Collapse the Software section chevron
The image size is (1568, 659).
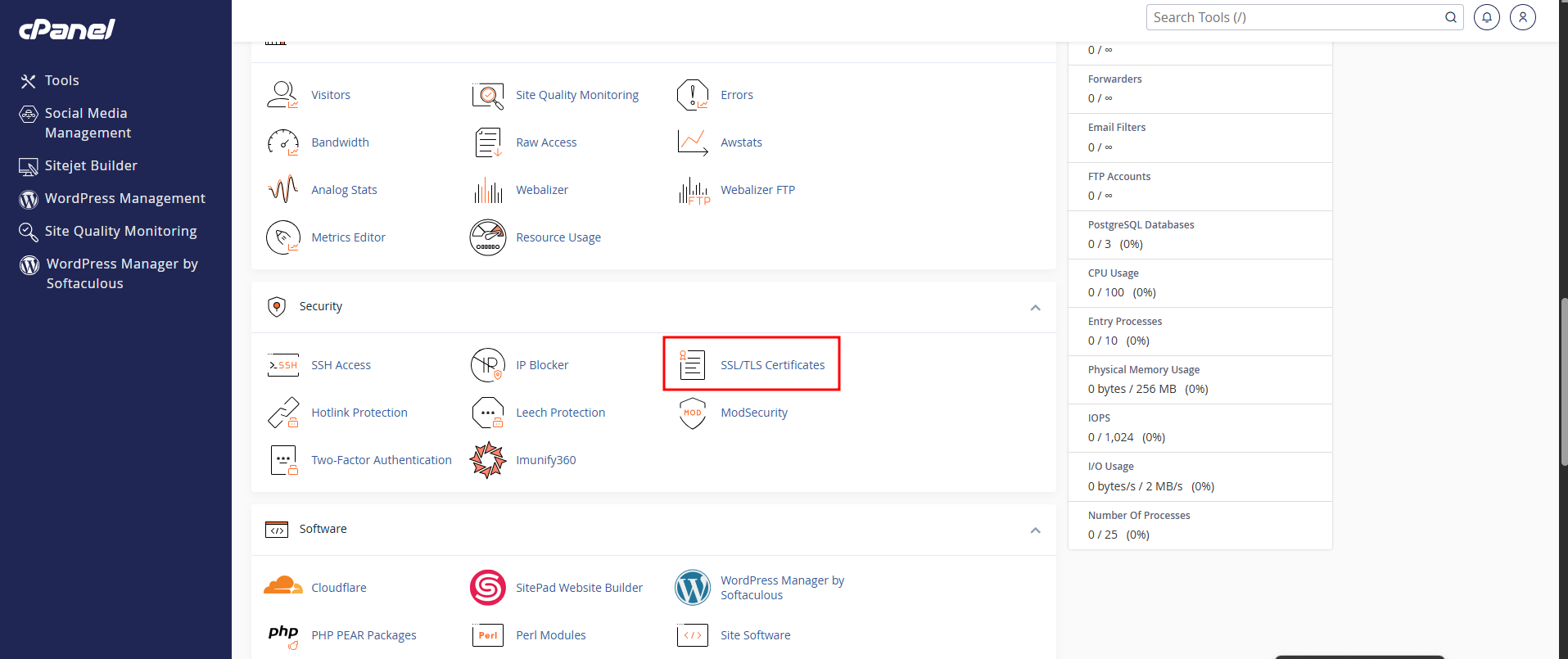pyautogui.click(x=1035, y=530)
